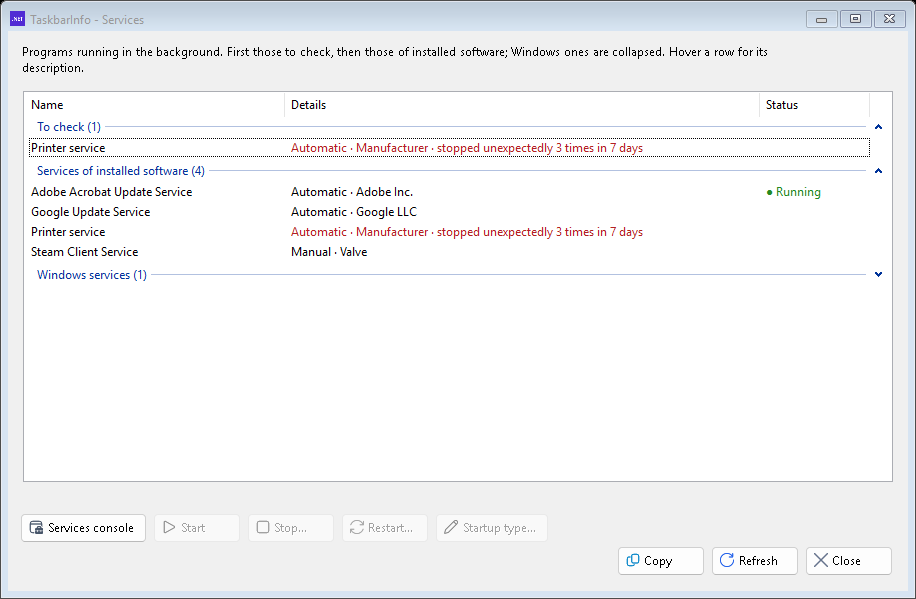Sort by the Details column header
Screen dimensions: 916x599
[522, 105]
